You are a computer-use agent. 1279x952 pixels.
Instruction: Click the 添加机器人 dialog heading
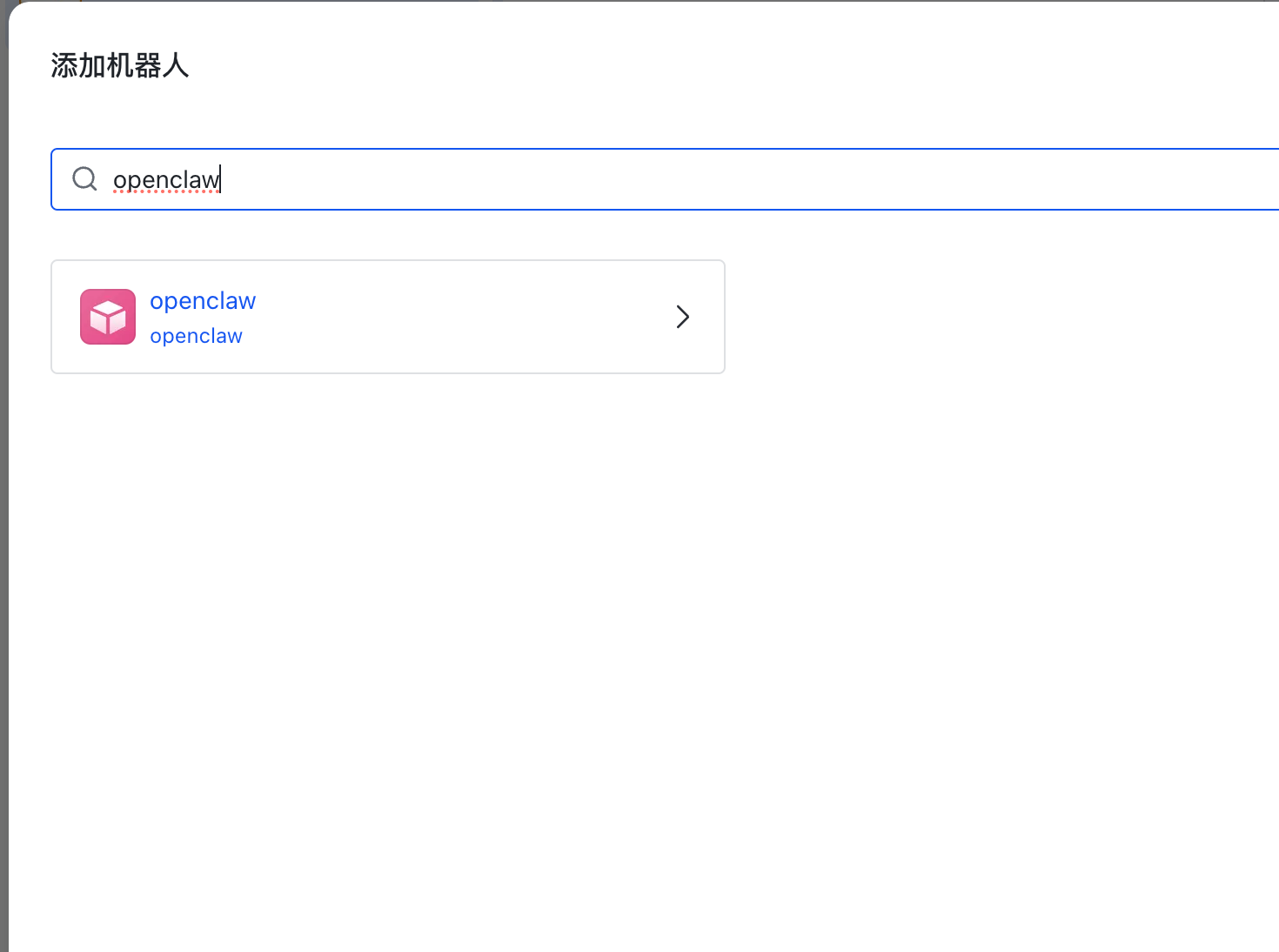120,66
